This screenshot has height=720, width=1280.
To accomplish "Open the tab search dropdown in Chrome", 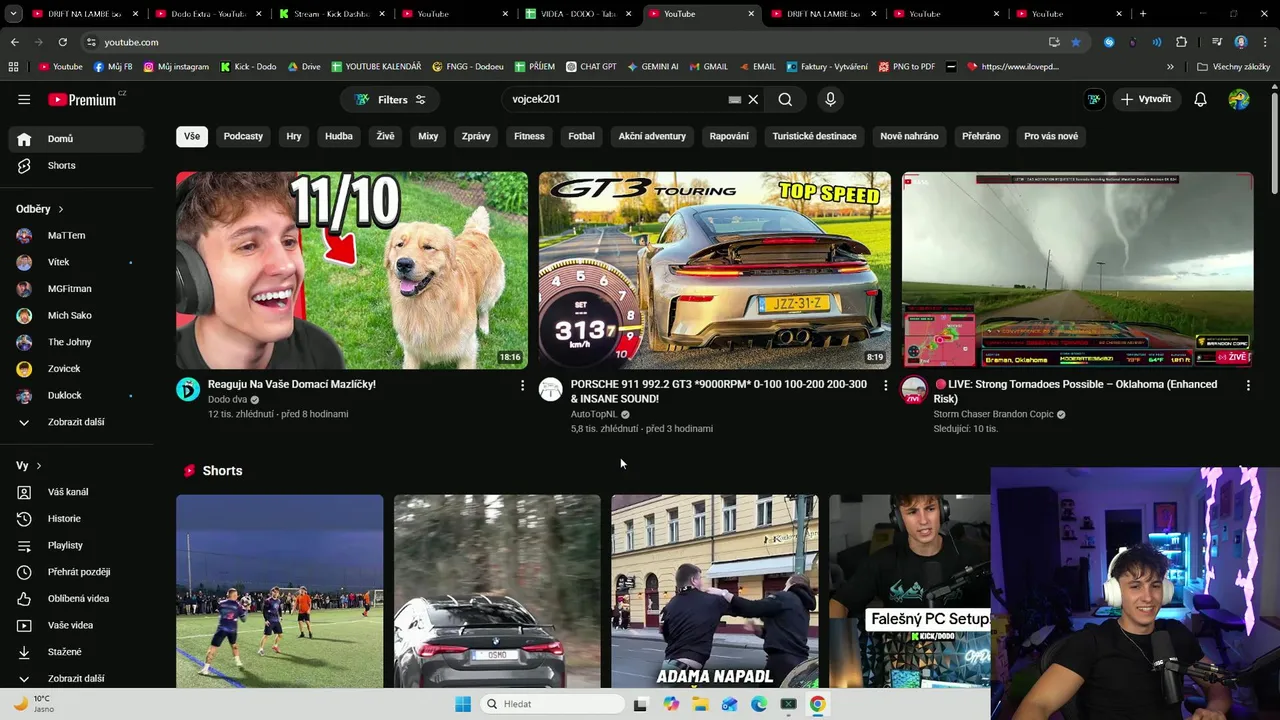I will pos(13,14).
